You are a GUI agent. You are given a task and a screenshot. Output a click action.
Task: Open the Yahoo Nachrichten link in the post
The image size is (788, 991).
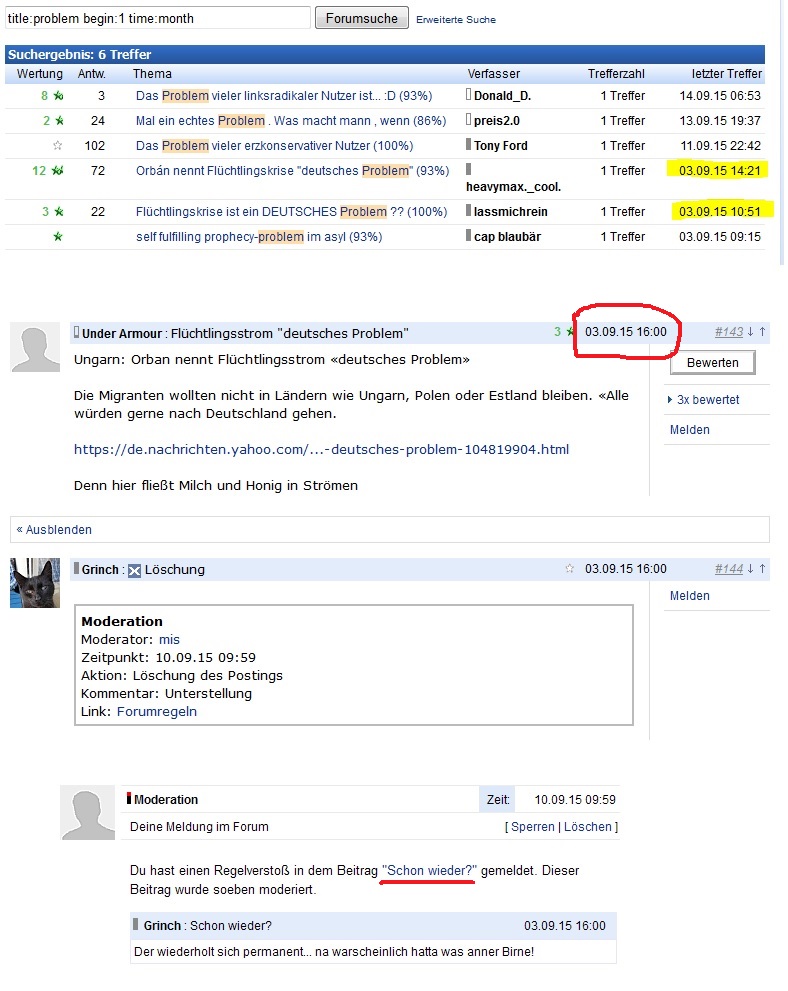[321, 450]
